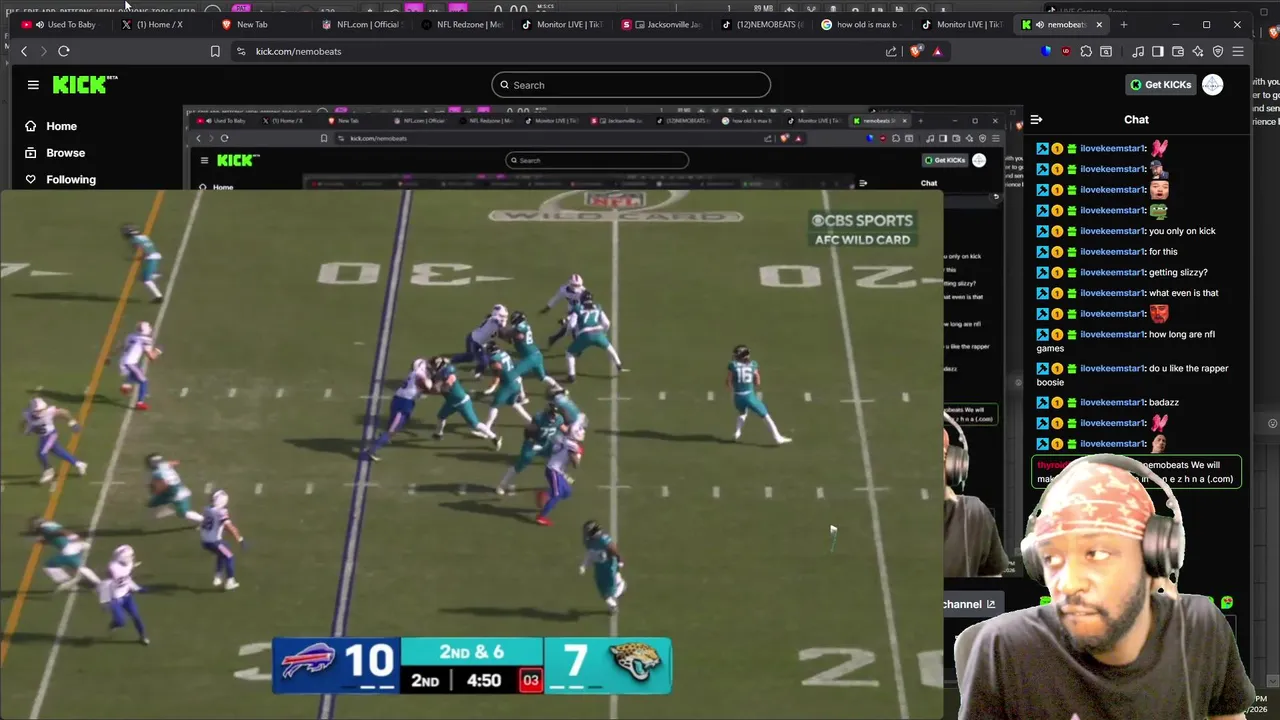The image size is (1280, 720).
Task: Click username on 'what even is that' message
Action: 1112,293
